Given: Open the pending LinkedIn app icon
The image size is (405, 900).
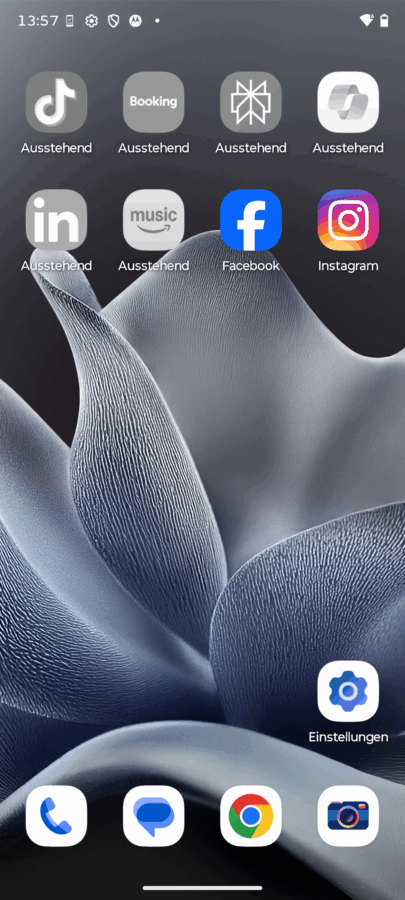Looking at the screenshot, I should click(x=56, y=220).
